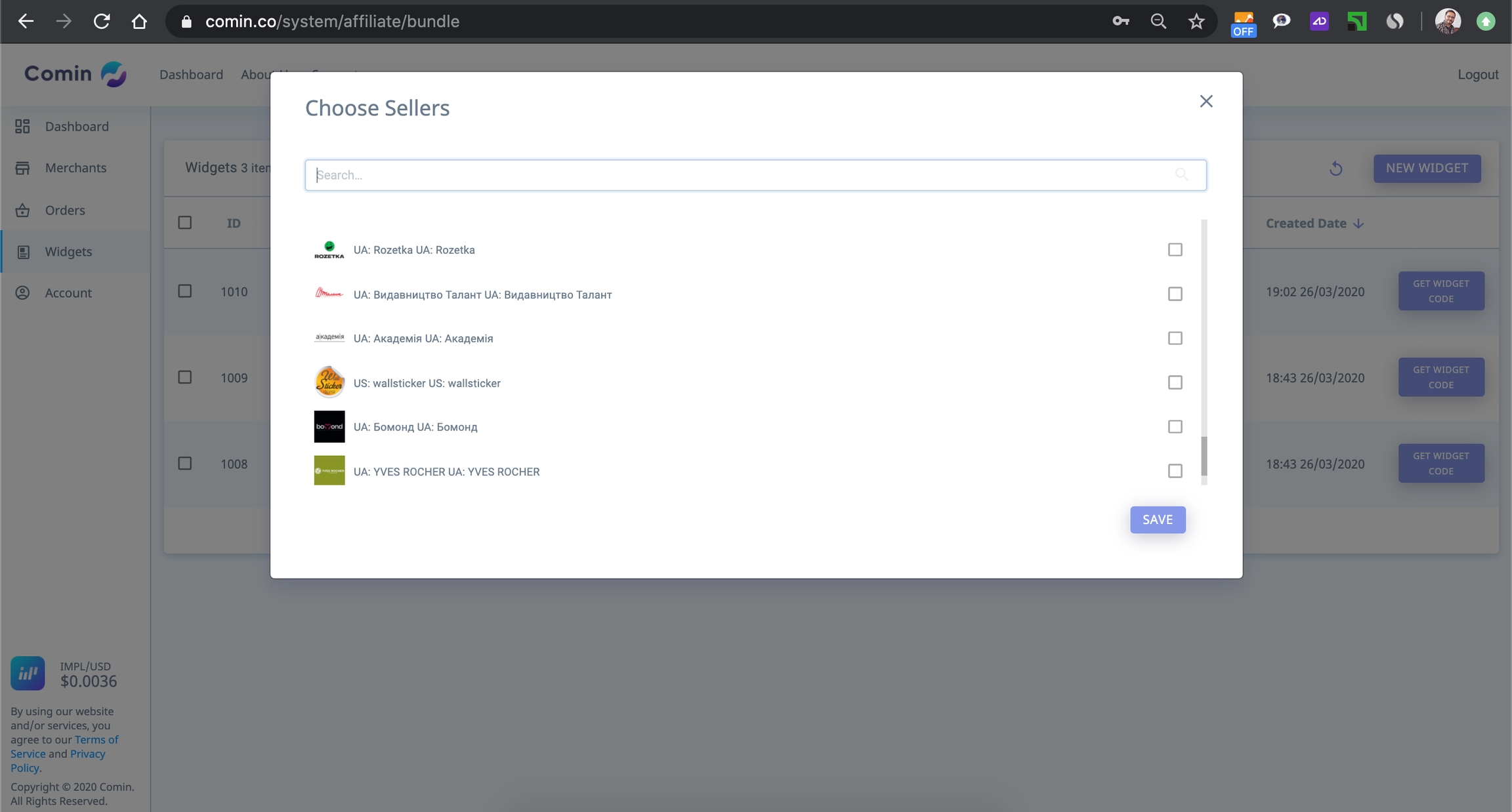1512x812 pixels.
Task: Select widget row 1010 checkbox
Action: (x=185, y=291)
